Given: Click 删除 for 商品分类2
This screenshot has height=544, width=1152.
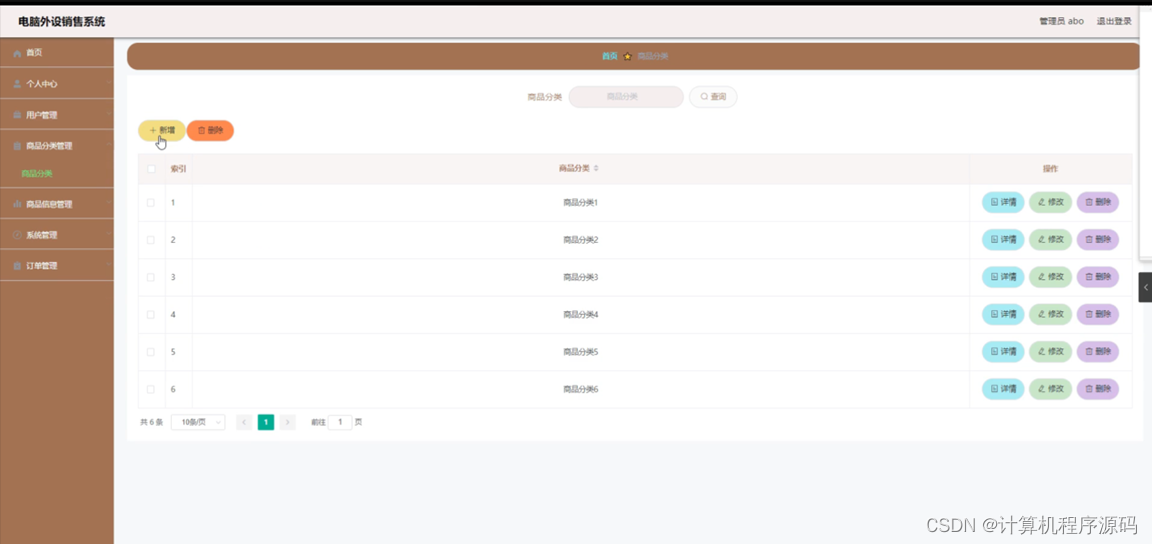Looking at the screenshot, I should 1098,240.
